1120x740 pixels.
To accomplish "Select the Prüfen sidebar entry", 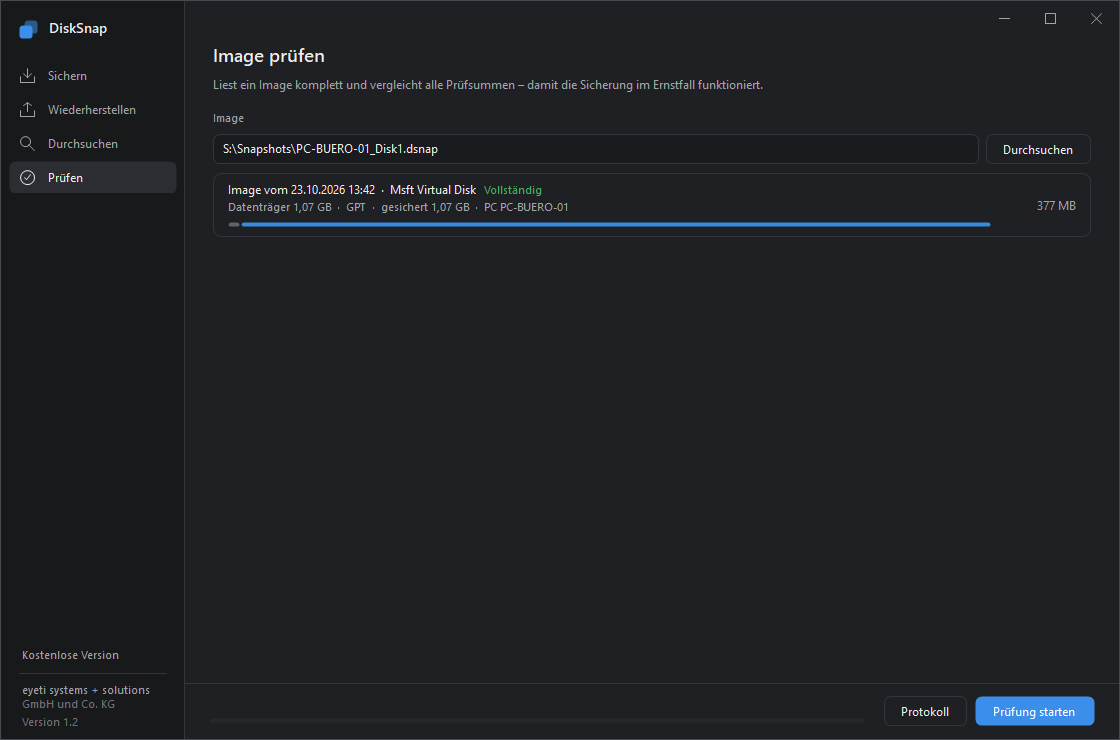I will click(93, 178).
